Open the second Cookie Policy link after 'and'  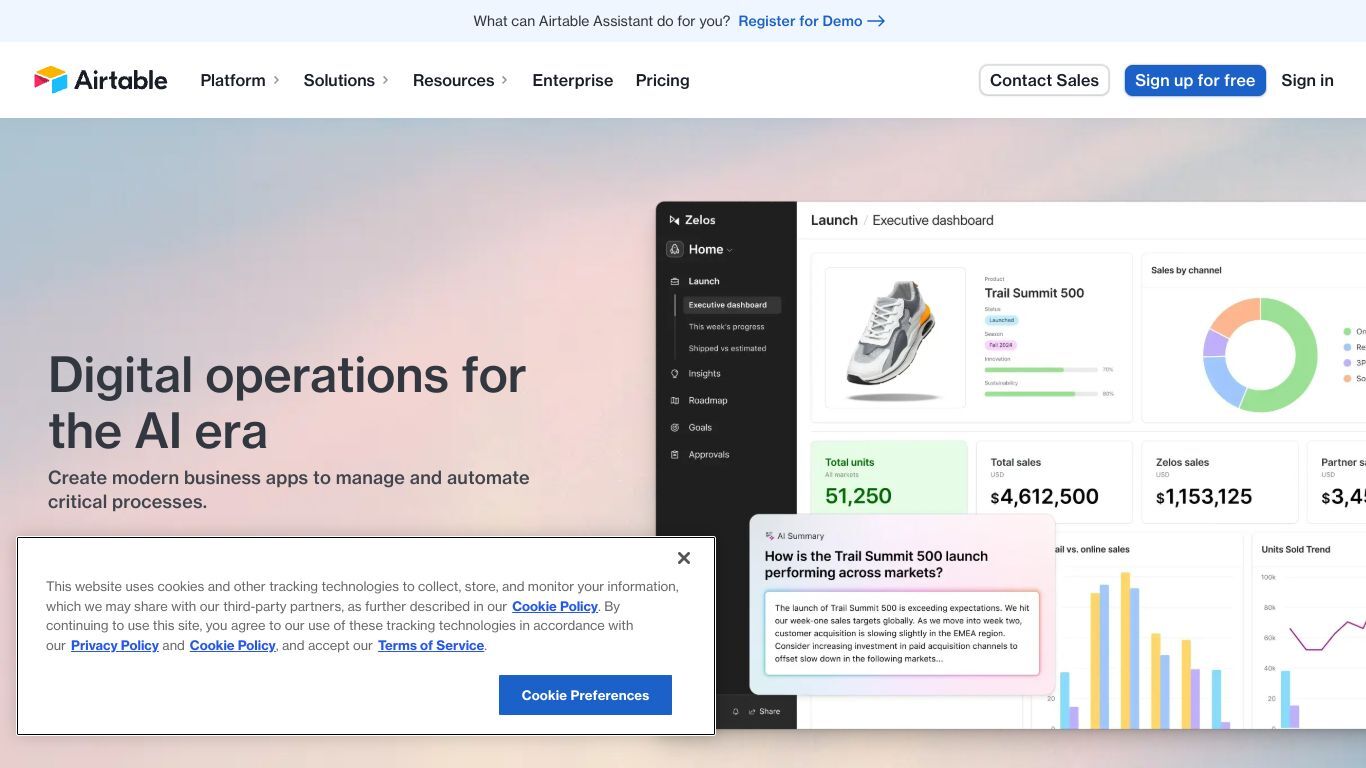click(232, 645)
